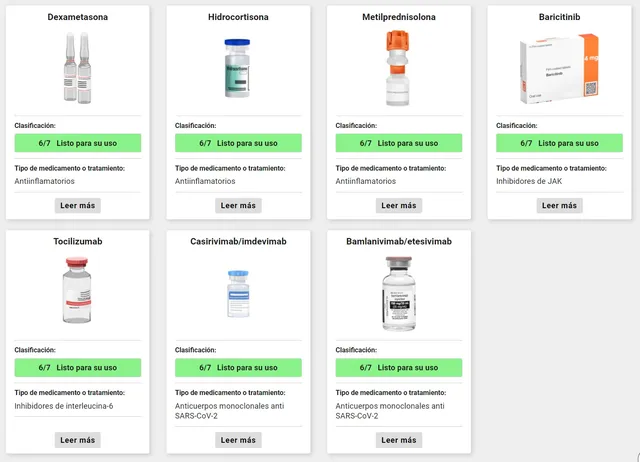
Task: Click the Dexametasona ampoules image
Action: (x=78, y=68)
